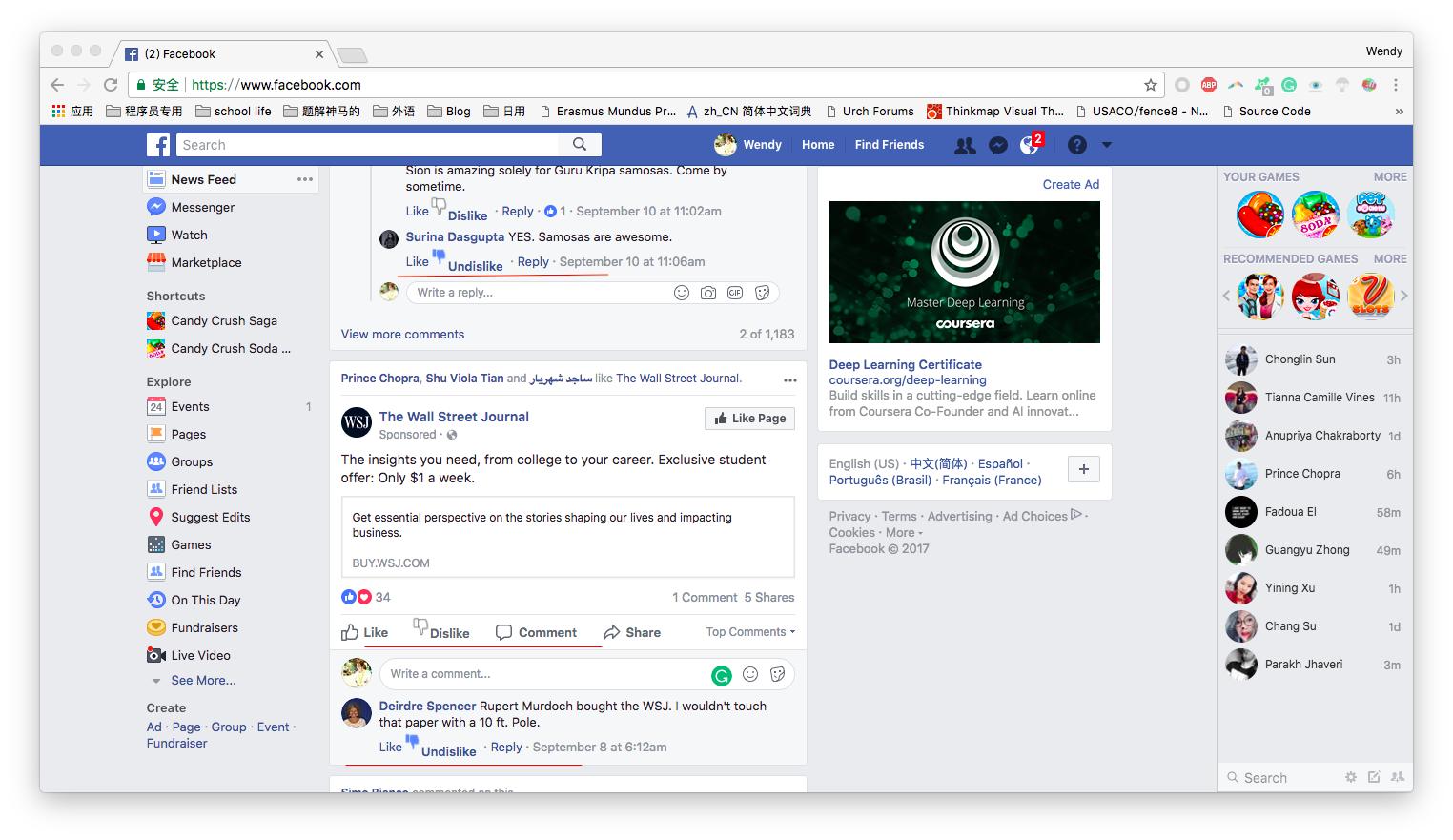Image resolution: width=1453 pixels, height=840 pixels.
Task: Click the Like Page button for Wall Street Journal
Action: 749,419
